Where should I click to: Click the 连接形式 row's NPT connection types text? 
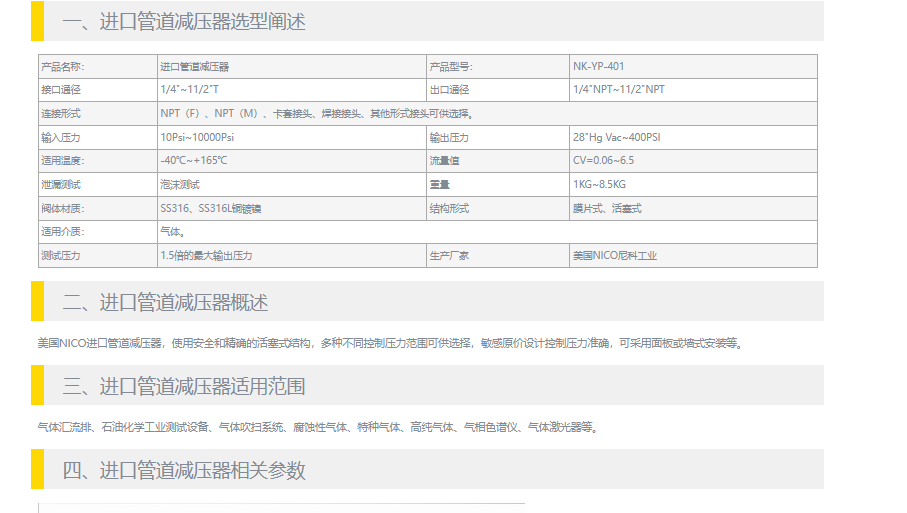point(316,114)
